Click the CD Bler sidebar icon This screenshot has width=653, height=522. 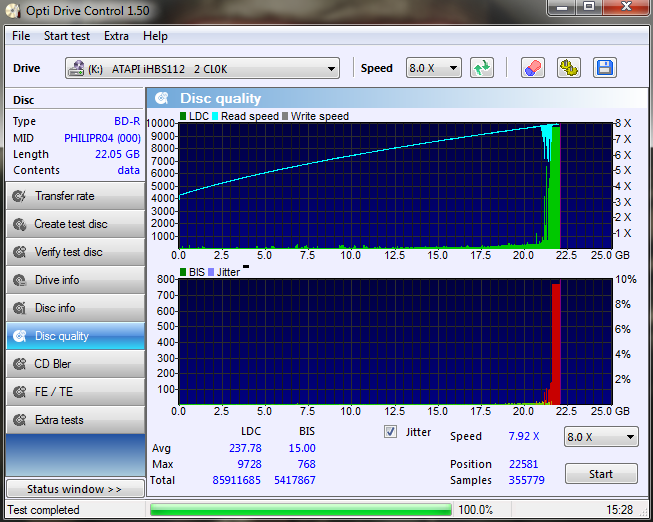pyautogui.click(x=19, y=364)
